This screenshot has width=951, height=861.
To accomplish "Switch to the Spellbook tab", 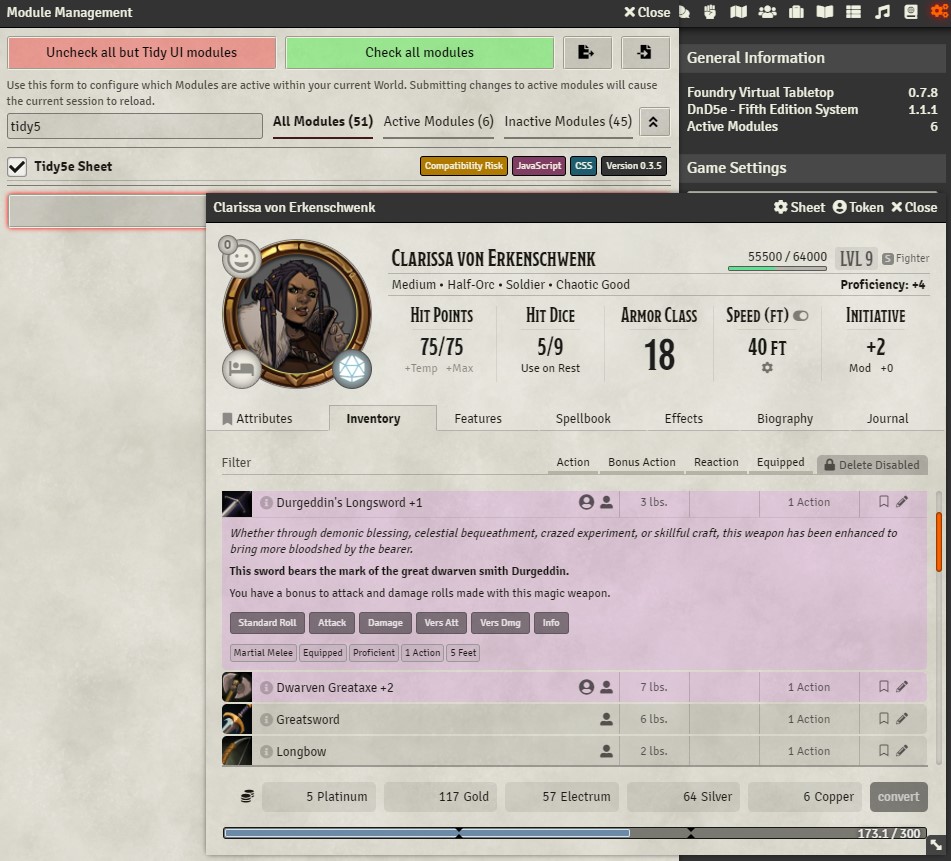I will (583, 418).
